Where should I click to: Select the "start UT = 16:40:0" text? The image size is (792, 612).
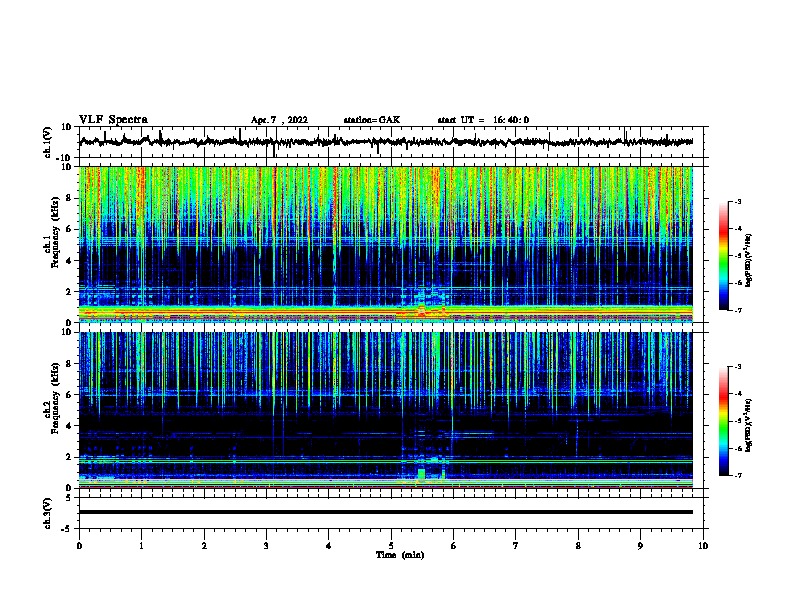483,120
